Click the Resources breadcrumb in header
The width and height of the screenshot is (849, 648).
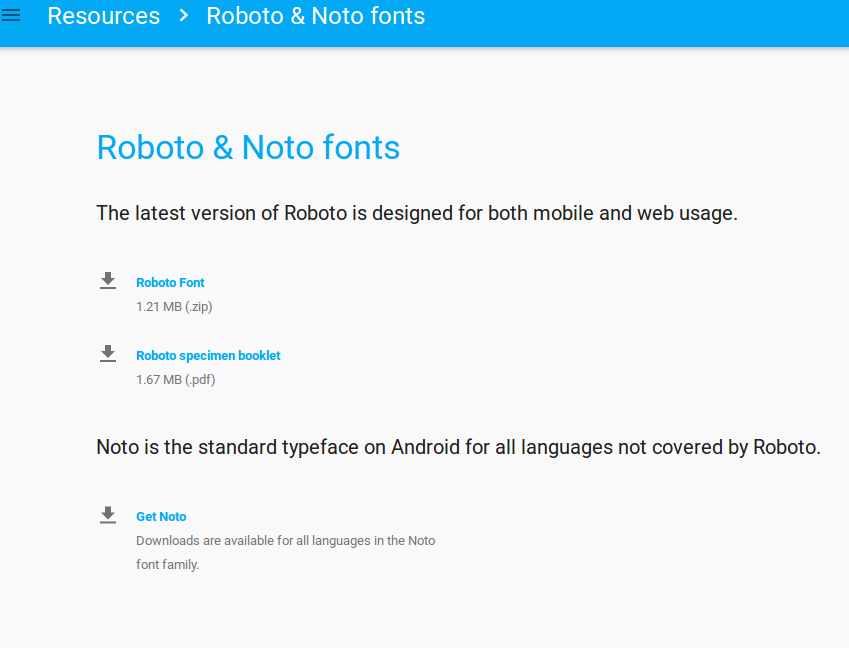[x=103, y=17]
